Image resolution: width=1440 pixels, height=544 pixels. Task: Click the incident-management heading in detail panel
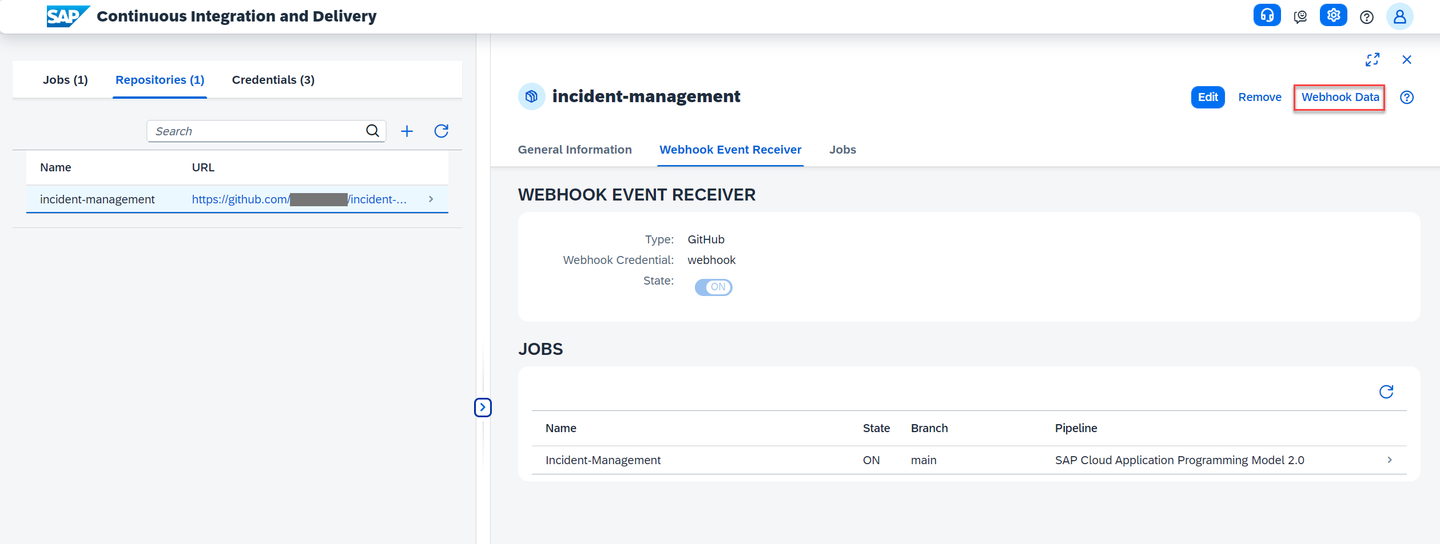tap(646, 97)
